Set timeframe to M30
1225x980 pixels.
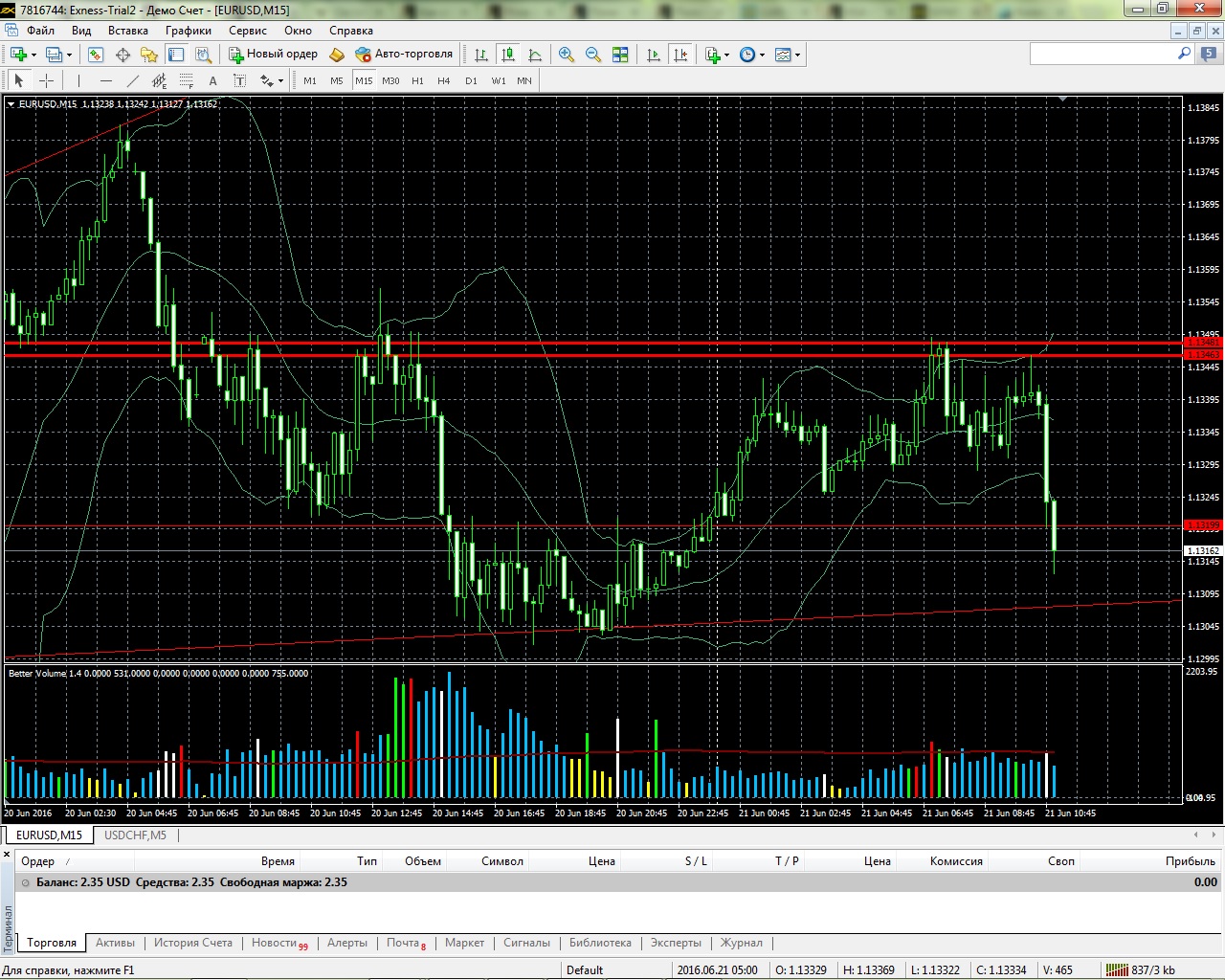pyautogui.click(x=390, y=80)
